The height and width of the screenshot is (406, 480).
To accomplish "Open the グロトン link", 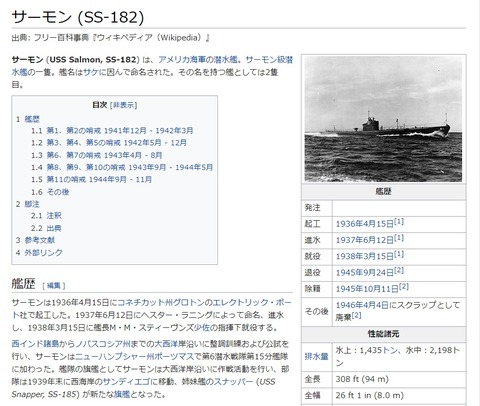I will tap(189, 303).
